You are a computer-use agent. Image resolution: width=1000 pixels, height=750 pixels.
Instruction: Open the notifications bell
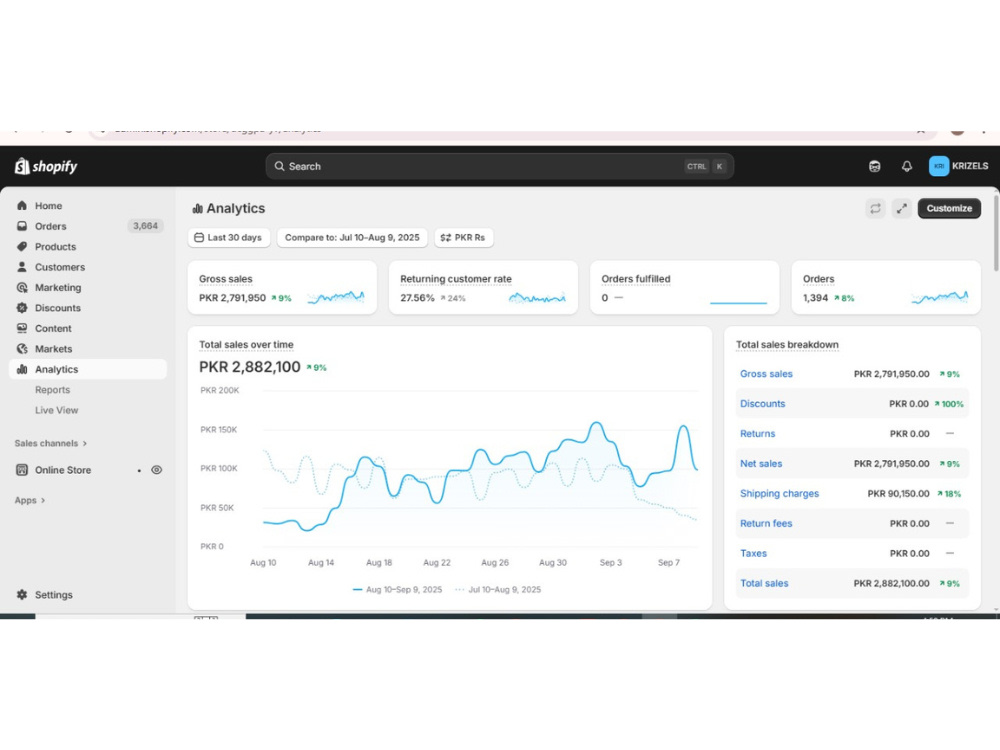[906, 166]
